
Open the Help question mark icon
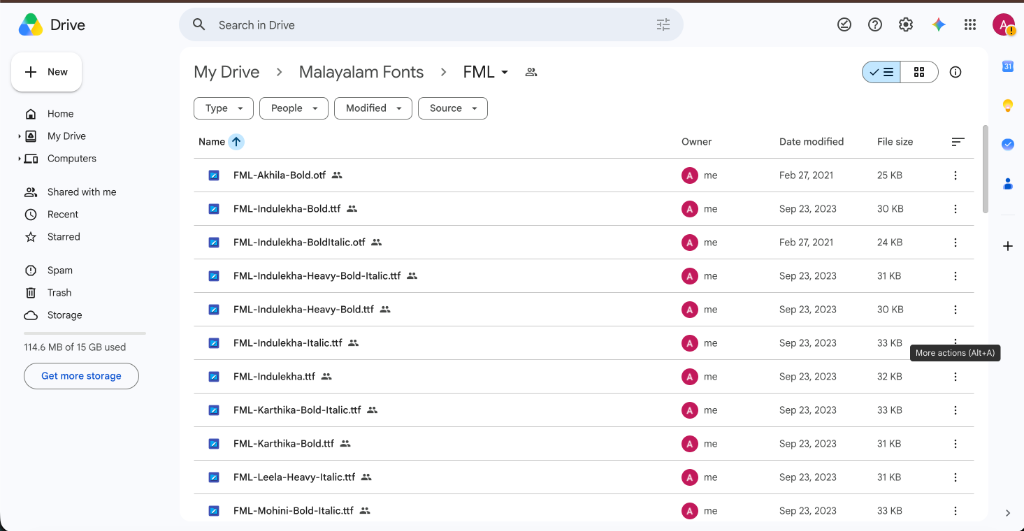(x=874, y=25)
